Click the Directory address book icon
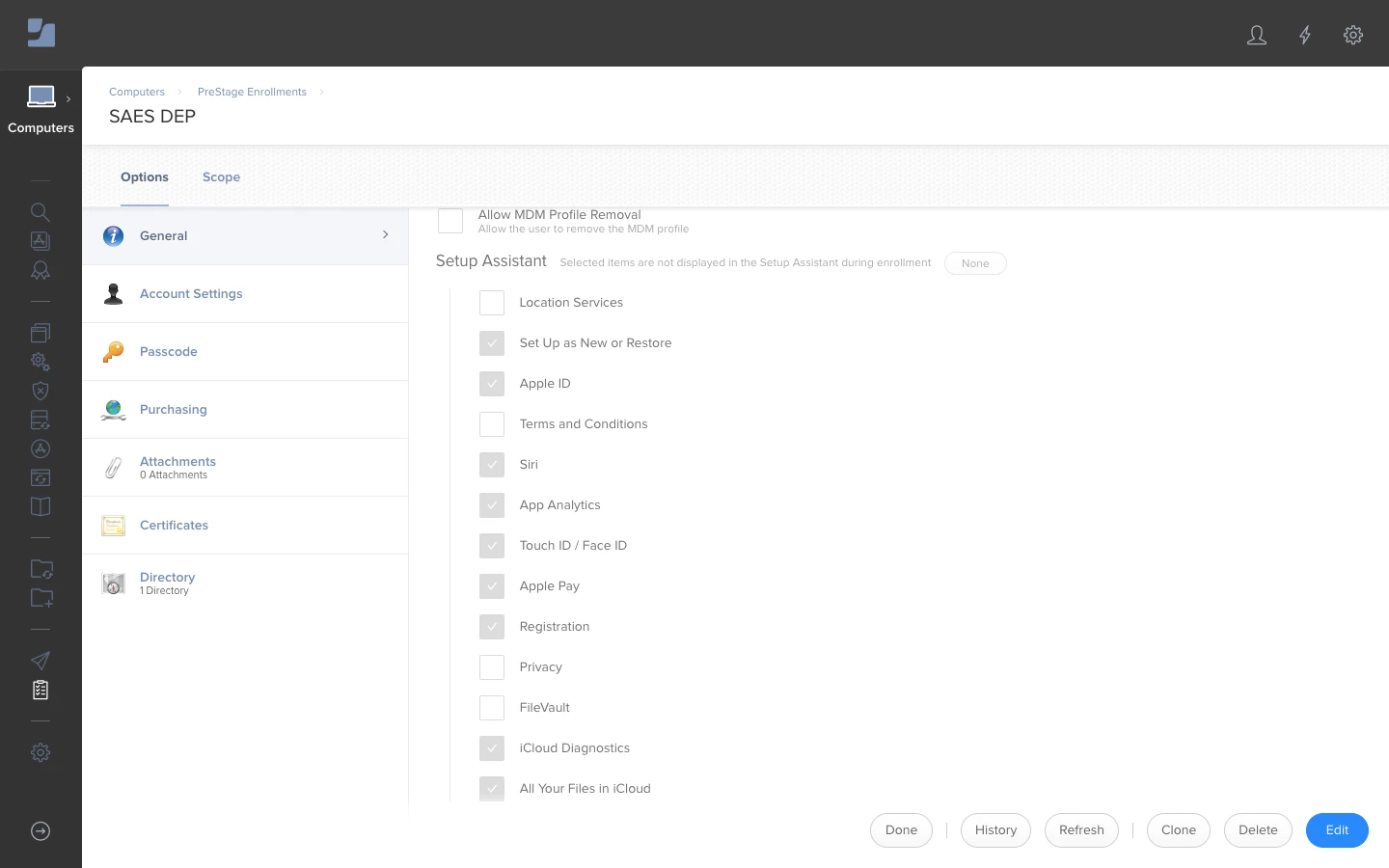 pos(113,583)
